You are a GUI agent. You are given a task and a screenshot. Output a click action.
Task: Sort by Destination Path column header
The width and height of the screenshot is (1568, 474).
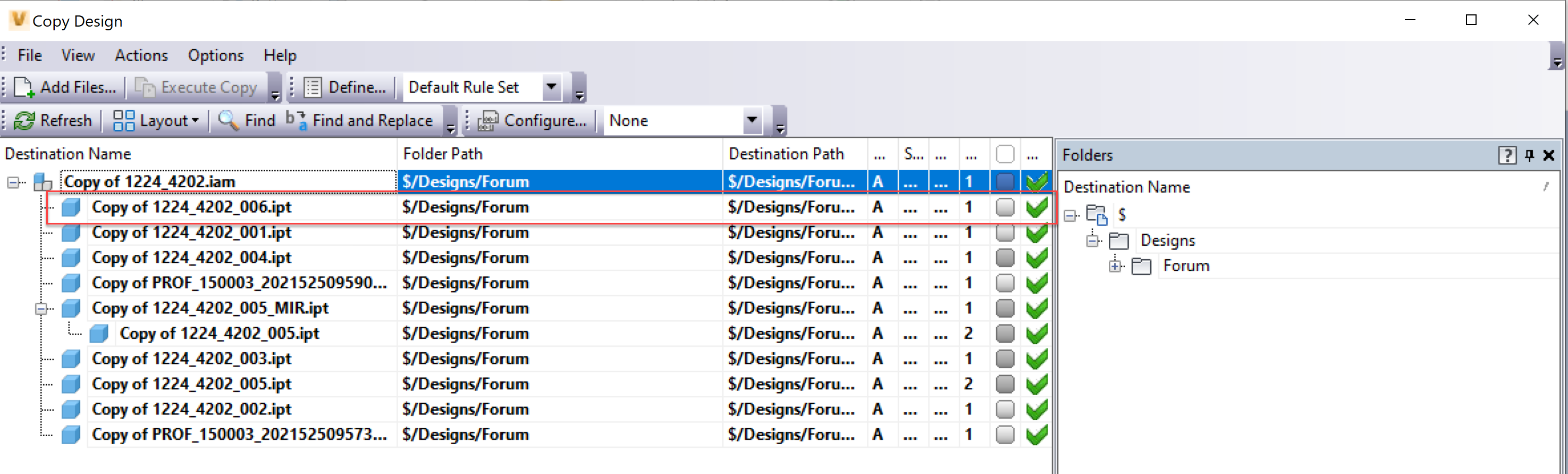coord(795,154)
